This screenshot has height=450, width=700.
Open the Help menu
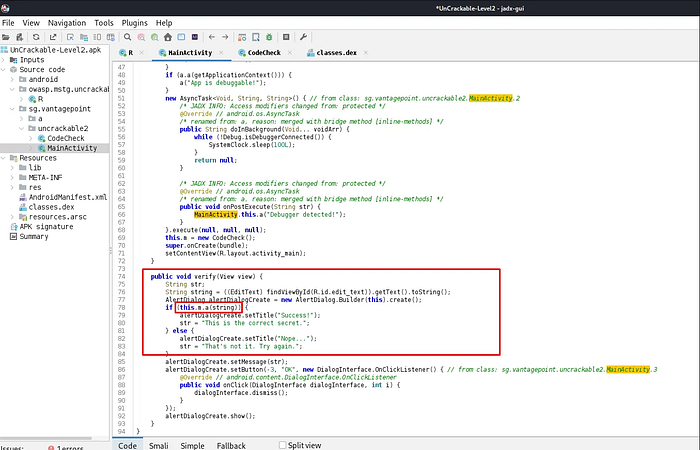point(164,23)
